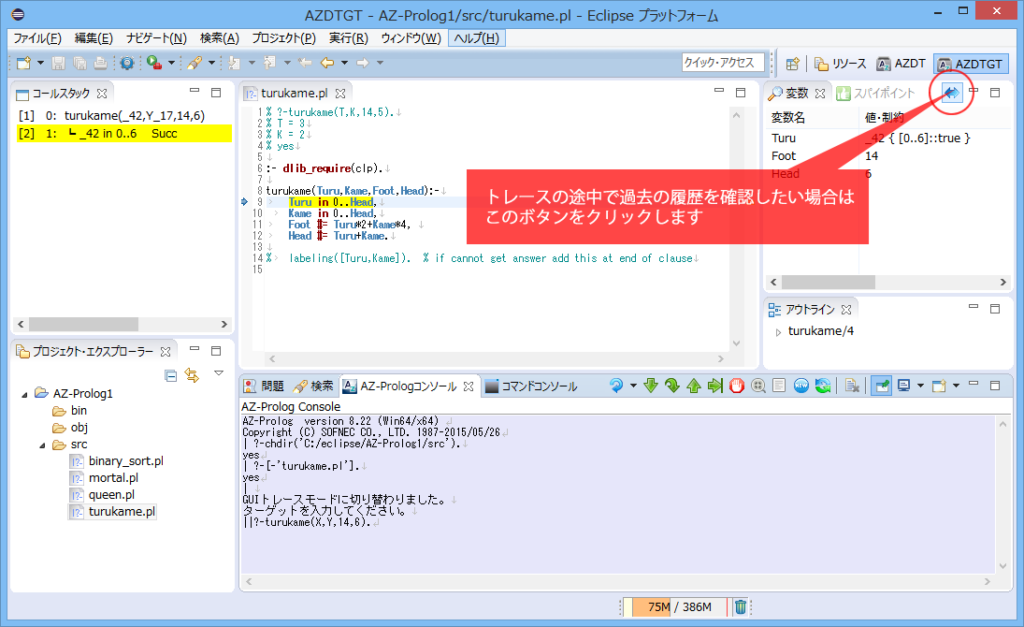The image size is (1024, 627).
Task: Switch to the リソース perspective
Action: coord(840,64)
